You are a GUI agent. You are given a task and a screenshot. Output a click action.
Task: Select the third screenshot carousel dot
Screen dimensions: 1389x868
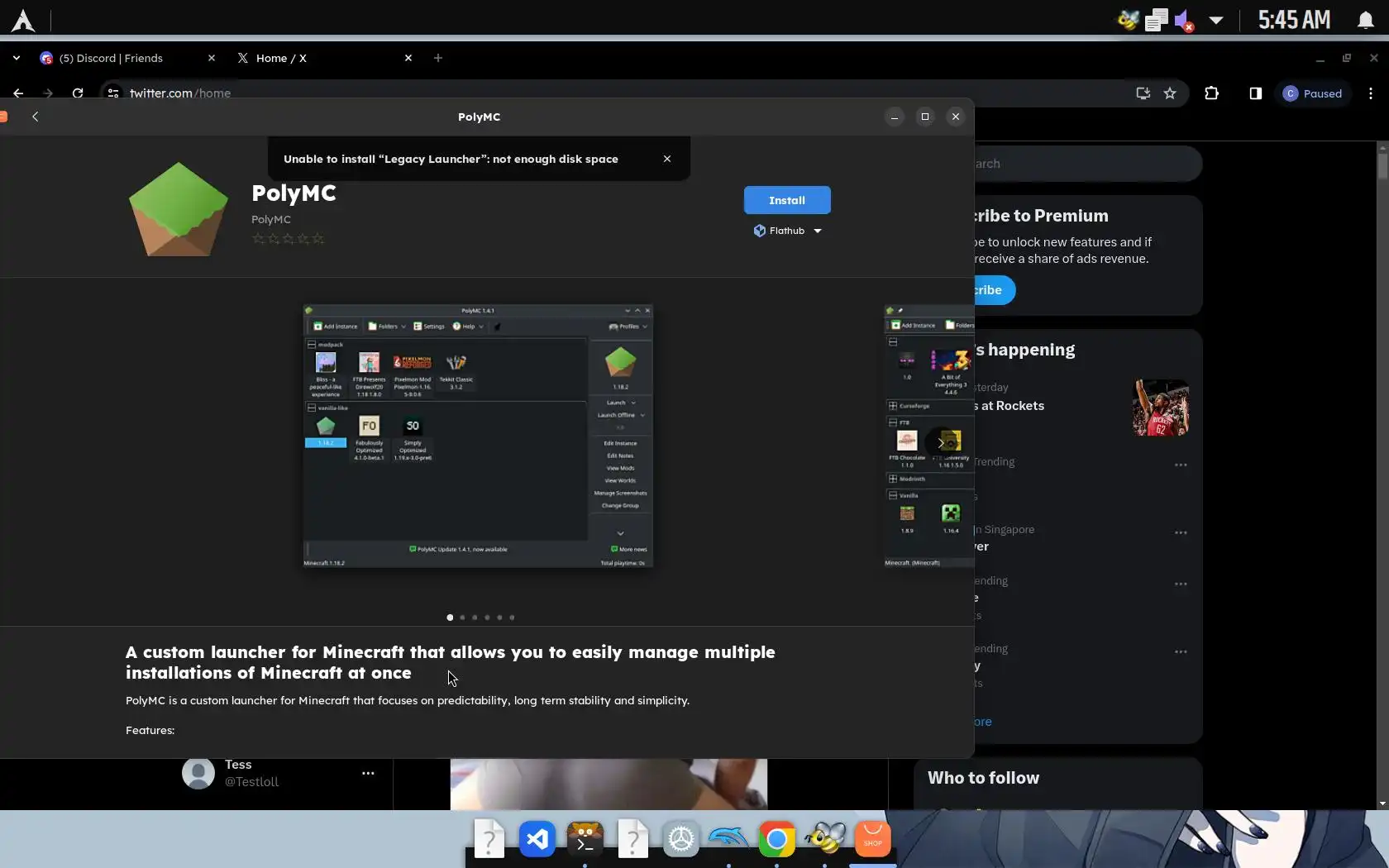coord(475,618)
